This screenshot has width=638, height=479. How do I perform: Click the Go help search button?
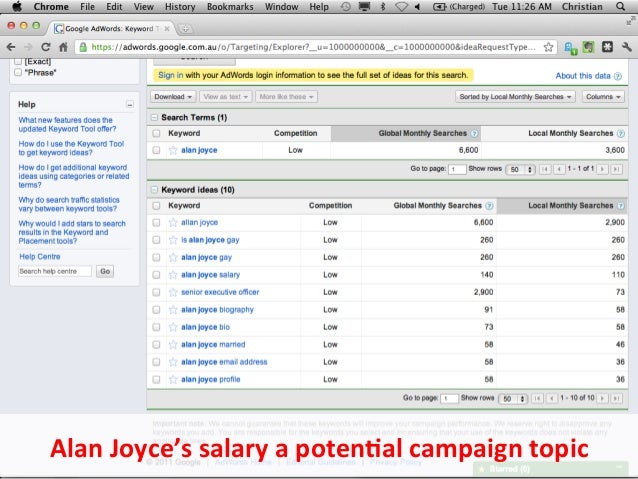point(105,271)
